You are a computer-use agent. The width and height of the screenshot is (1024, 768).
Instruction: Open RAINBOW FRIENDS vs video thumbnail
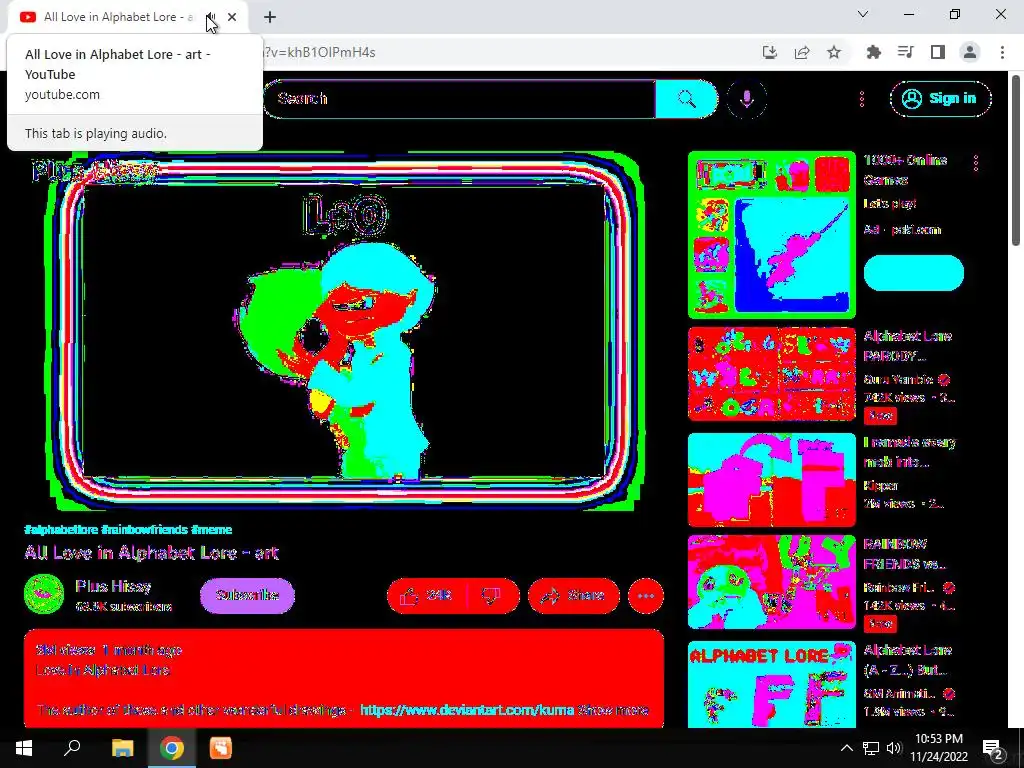coord(771,581)
